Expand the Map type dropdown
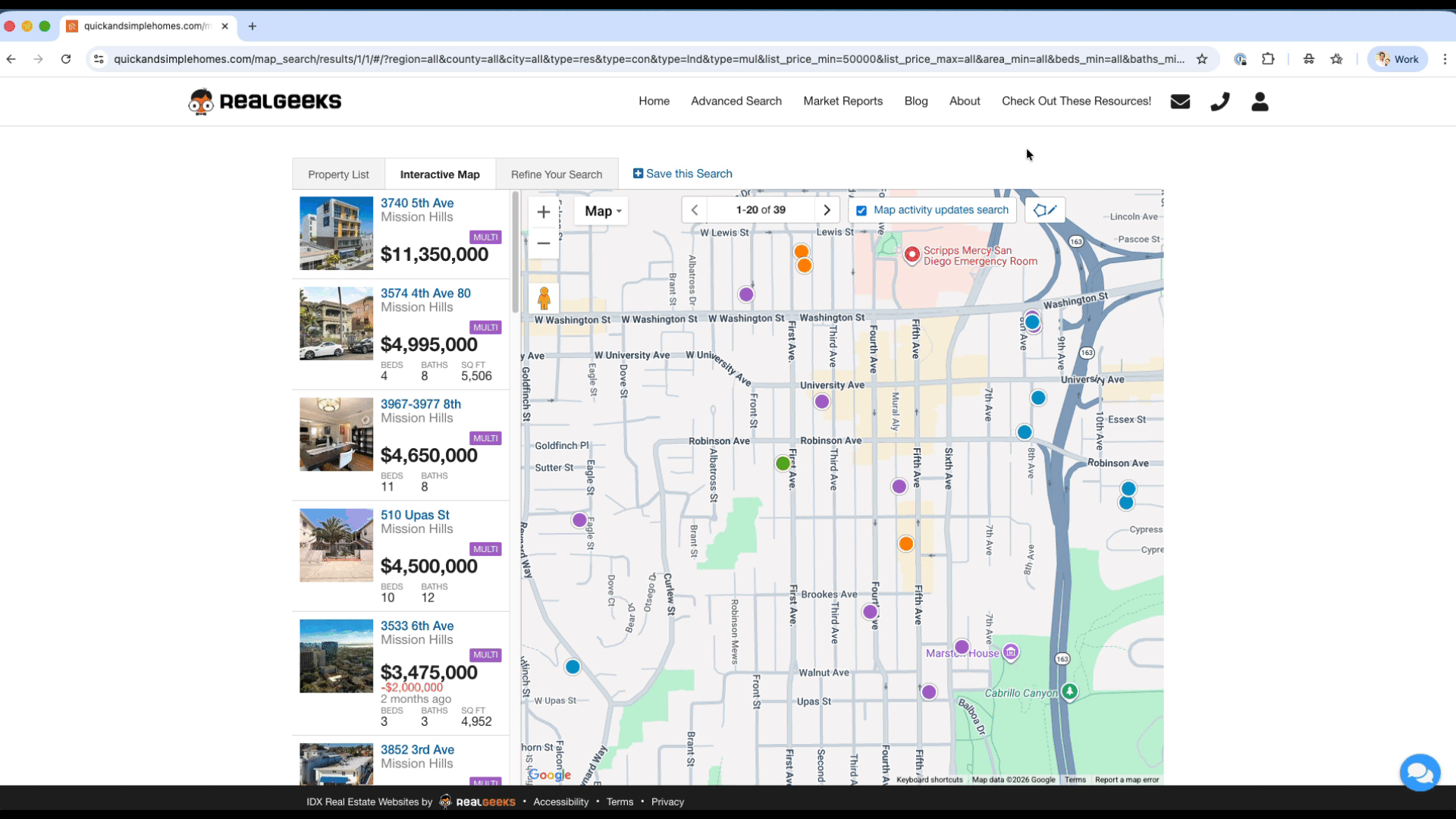This screenshot has width=1456, height=819. coord(602,212)
